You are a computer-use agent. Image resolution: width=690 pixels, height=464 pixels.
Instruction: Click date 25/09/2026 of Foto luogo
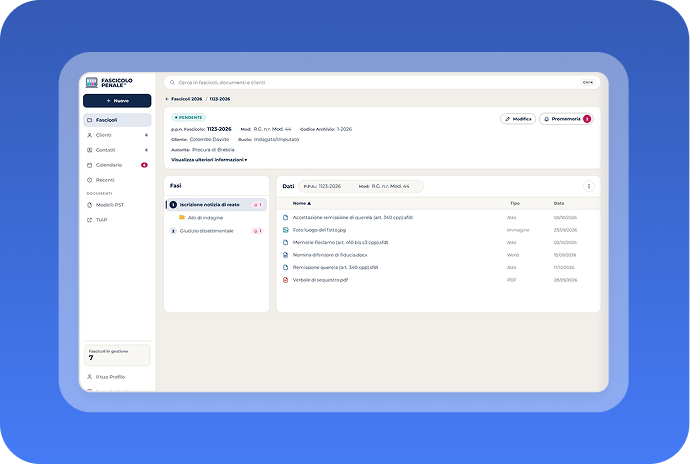pos(565,230)
